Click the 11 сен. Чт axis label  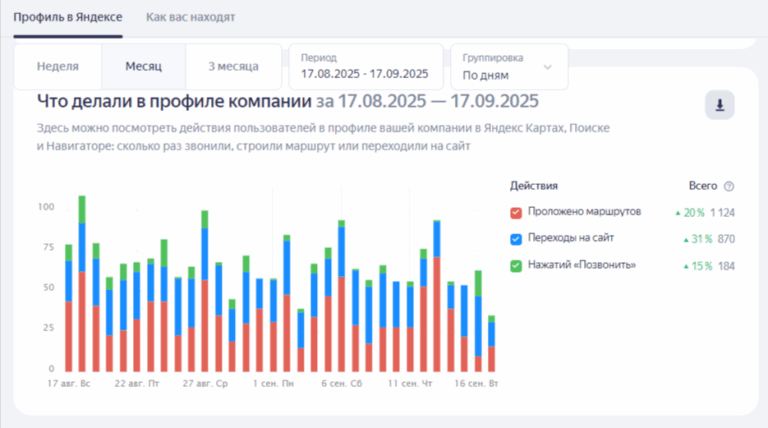point(410,383)
